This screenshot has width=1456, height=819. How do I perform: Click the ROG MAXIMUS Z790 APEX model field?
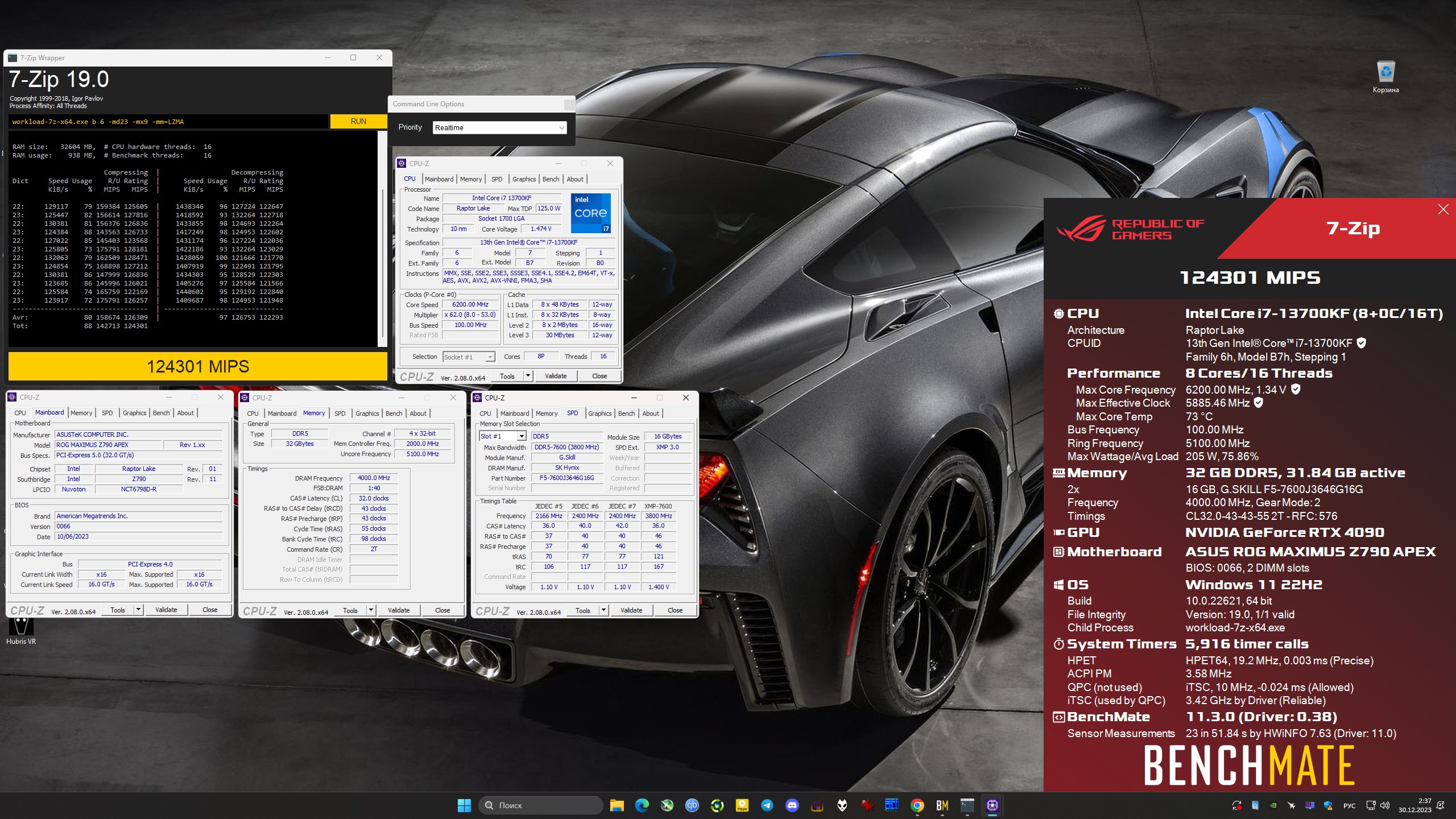108,445
